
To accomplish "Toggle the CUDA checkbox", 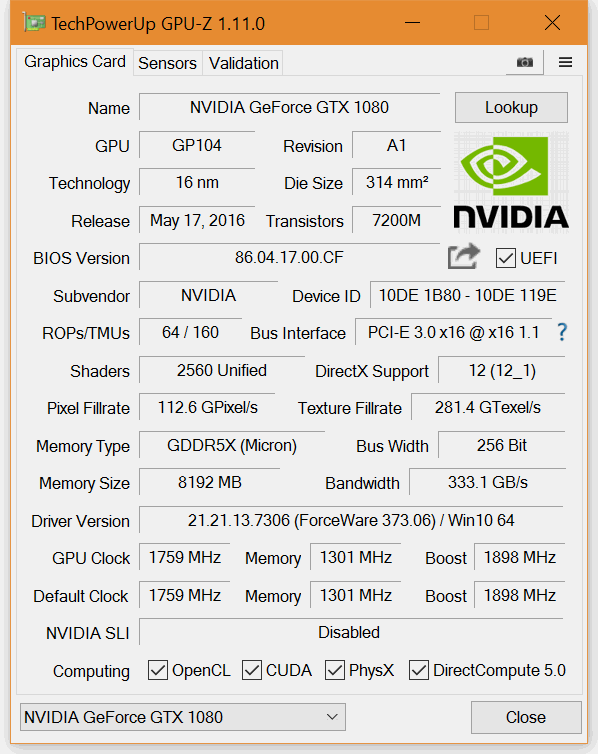I will (251, 670).
